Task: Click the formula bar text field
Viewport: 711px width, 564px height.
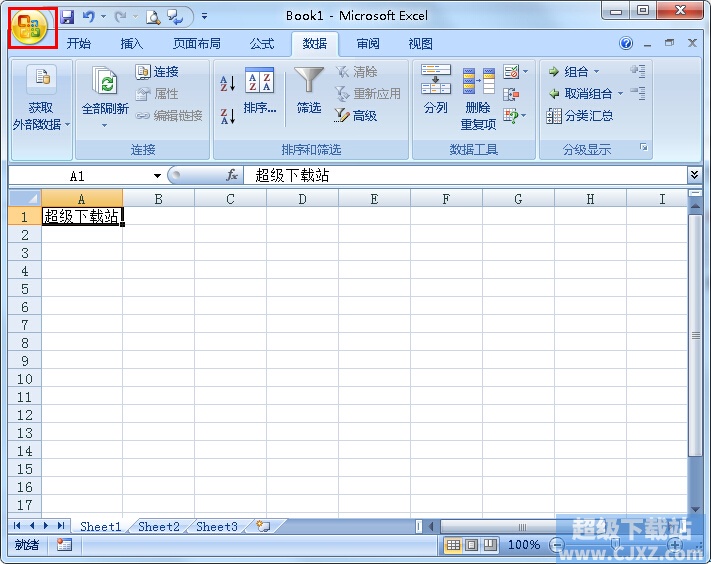Action: click(465, 175)
